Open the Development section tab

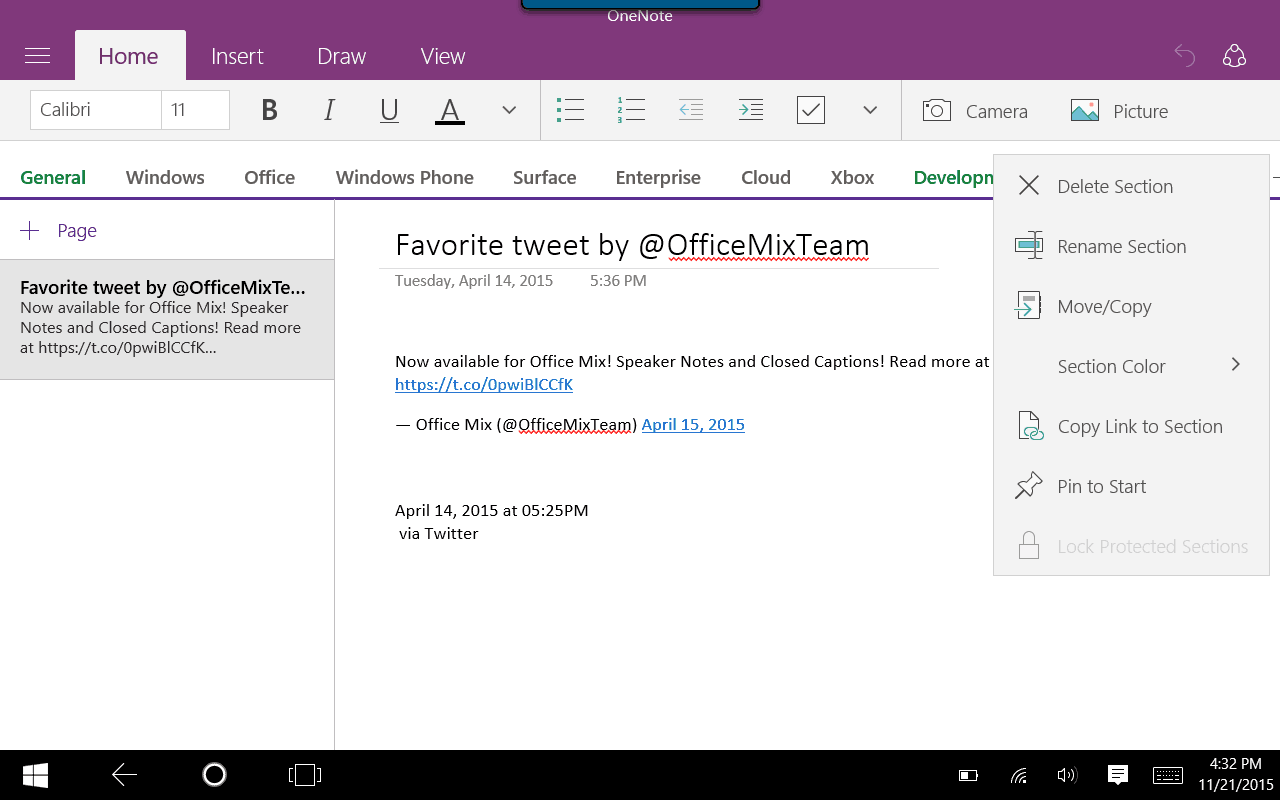pyautogui.click(x=953, y=177)
